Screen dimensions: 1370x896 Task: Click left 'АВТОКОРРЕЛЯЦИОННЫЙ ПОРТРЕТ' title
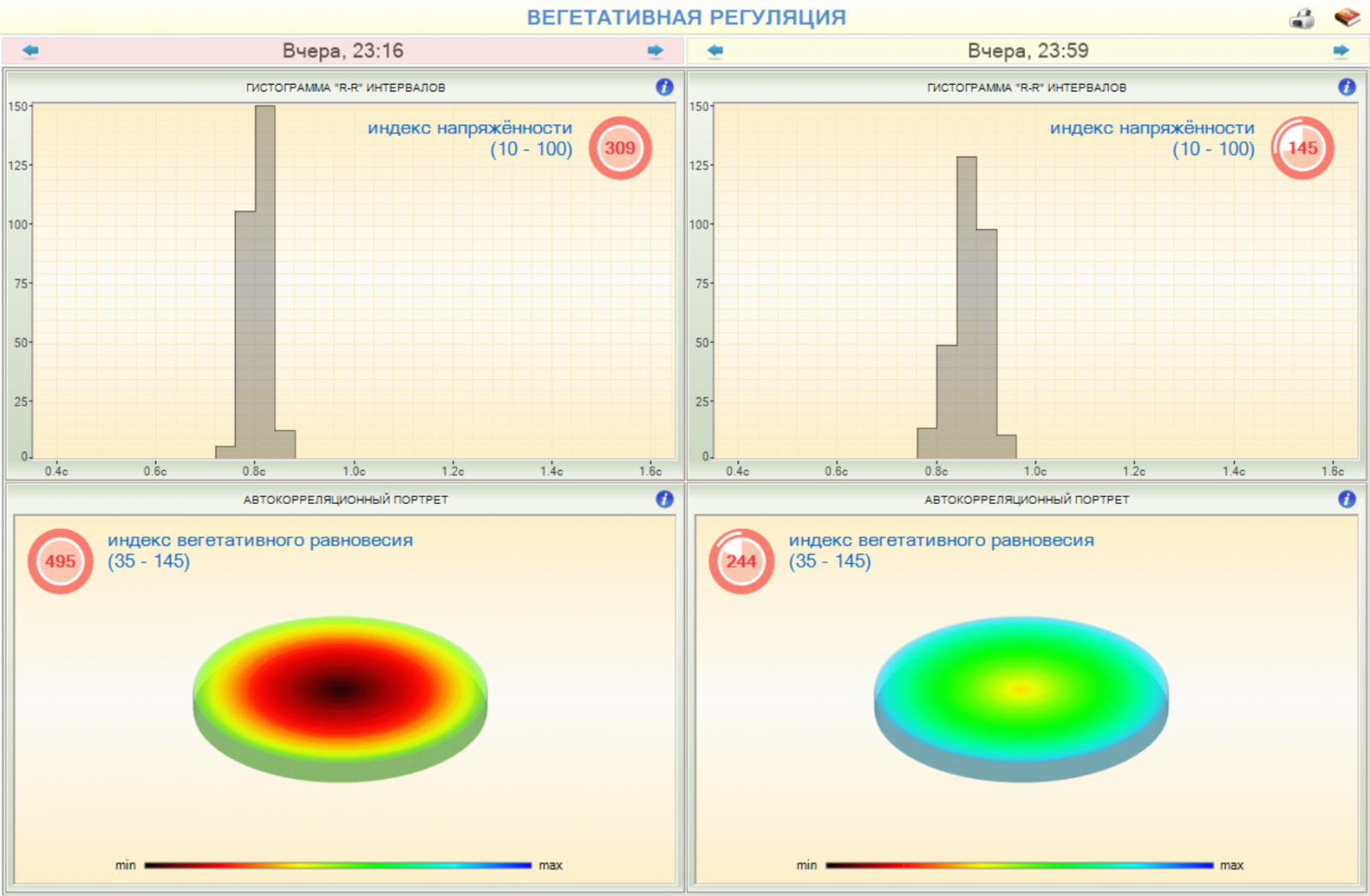click(345, 500)
